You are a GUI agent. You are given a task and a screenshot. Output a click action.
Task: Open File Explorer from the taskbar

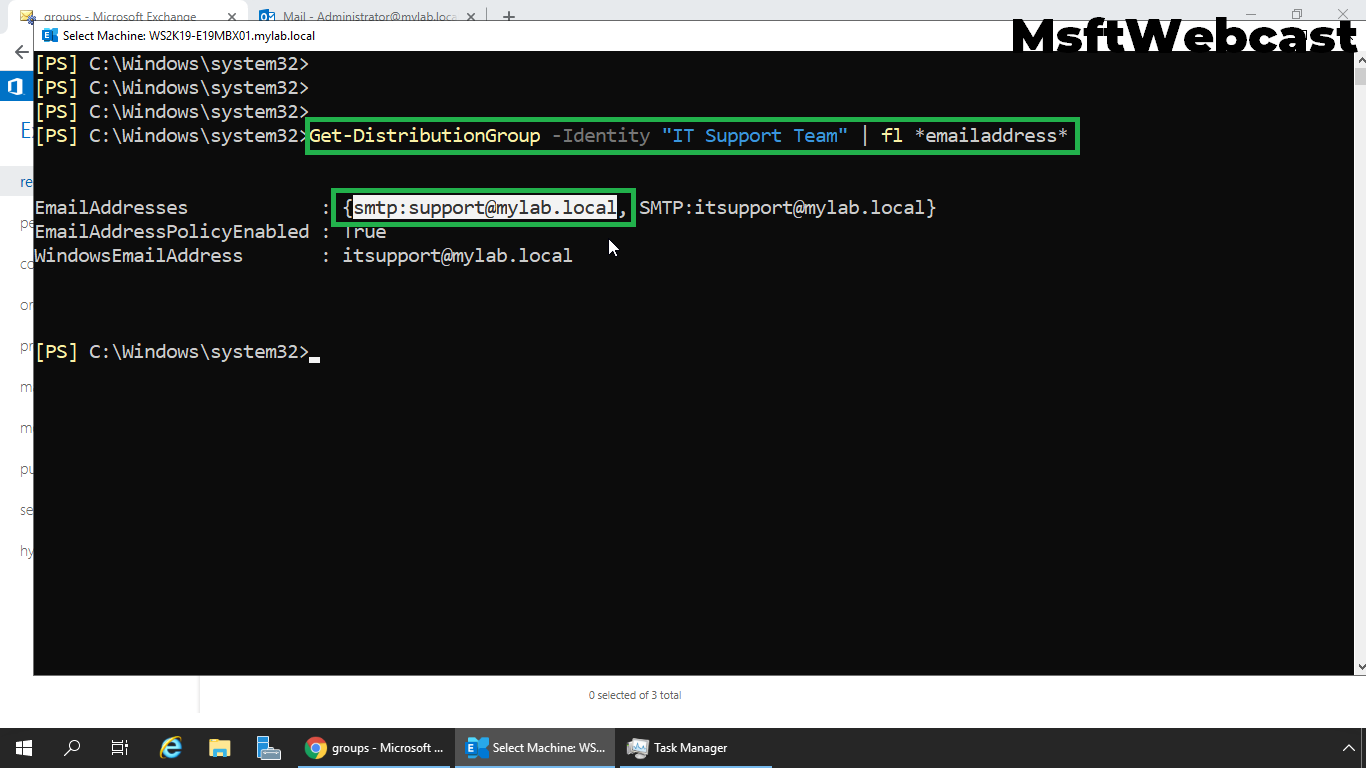(x=219, y=747)
